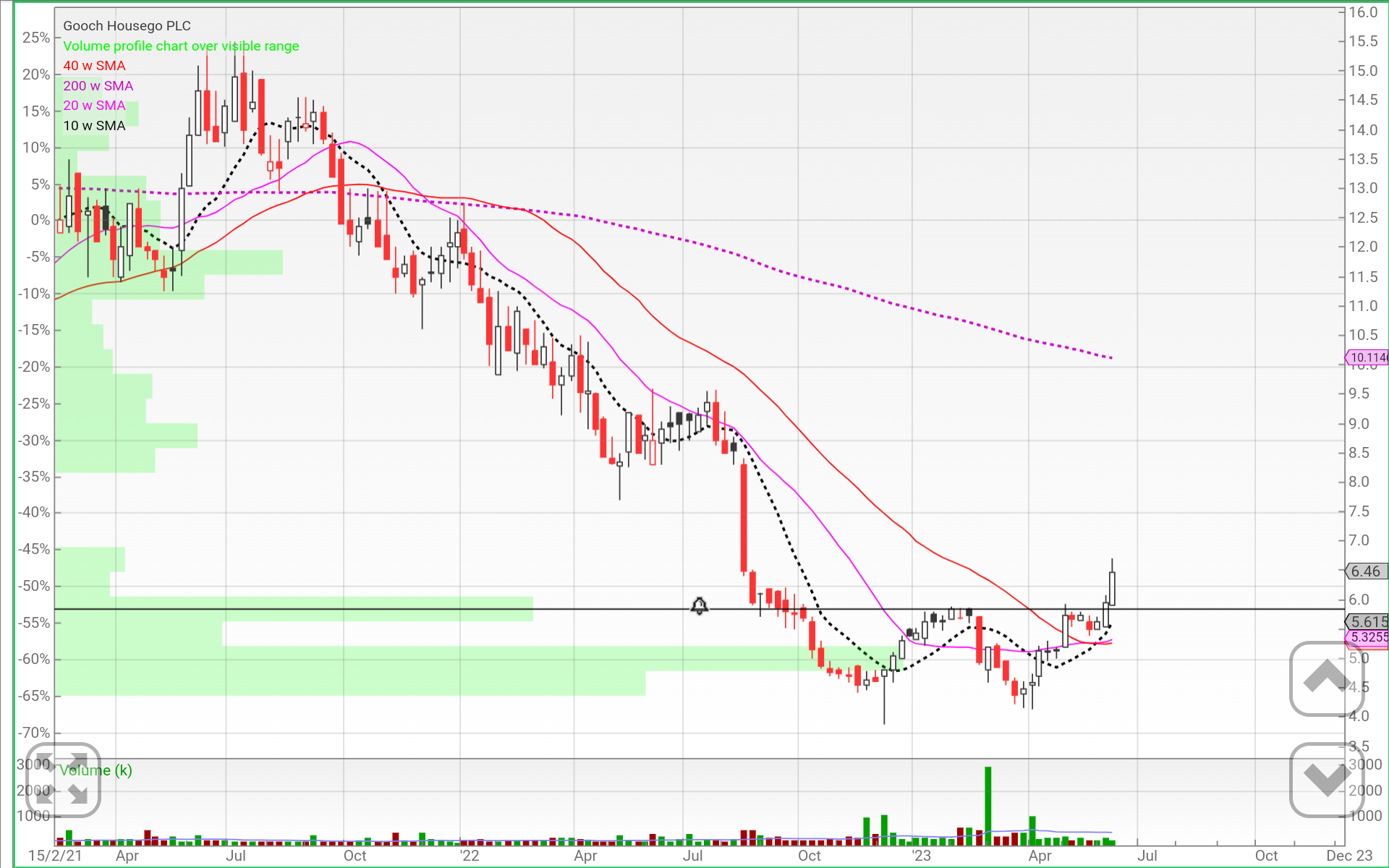The image size is (1389, 868).
Task: Select the 6.46 current price tag
Action: pos(1365,571)
